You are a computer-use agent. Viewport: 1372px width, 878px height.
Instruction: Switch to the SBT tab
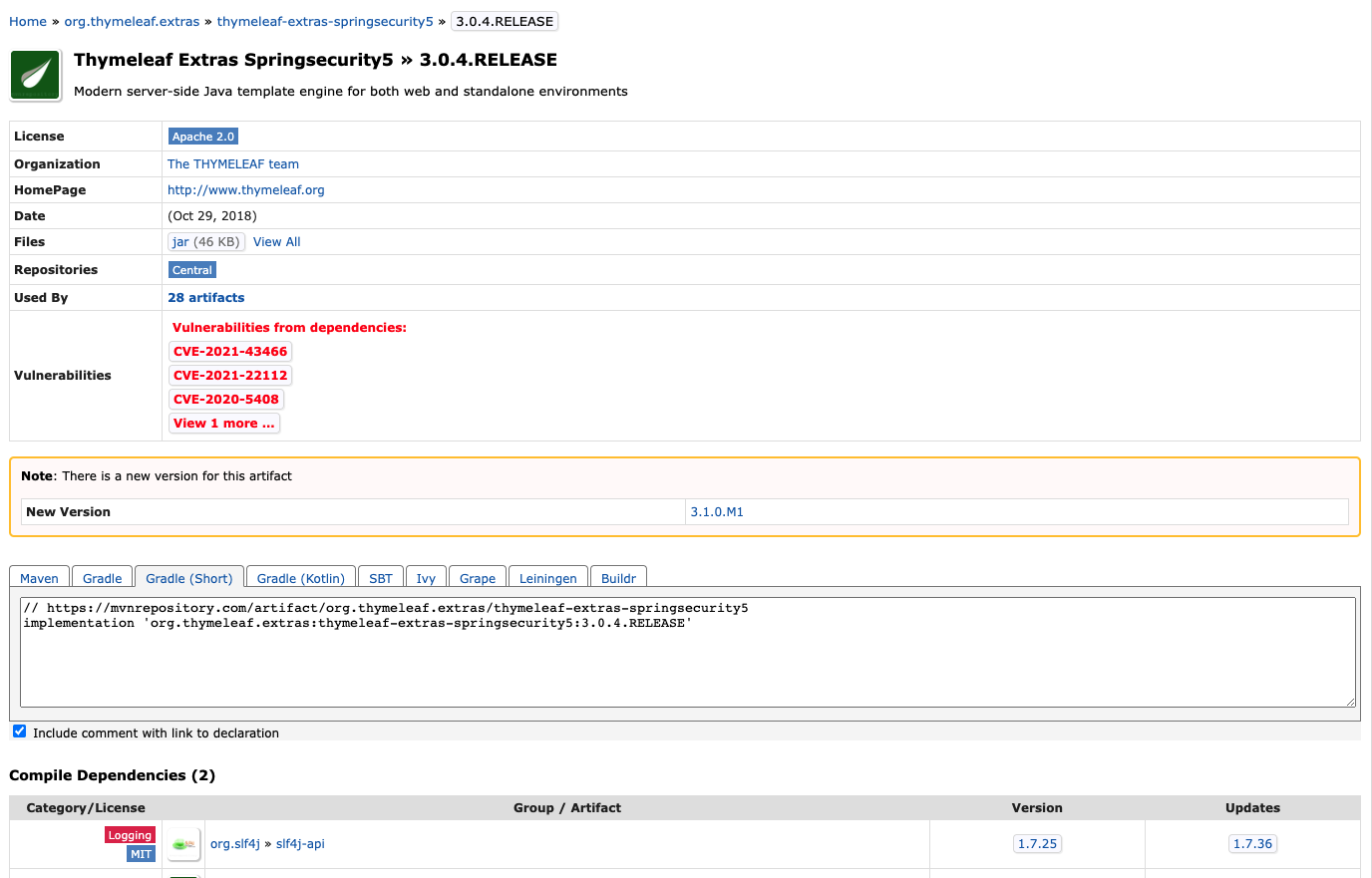click(x=381, y=578)
